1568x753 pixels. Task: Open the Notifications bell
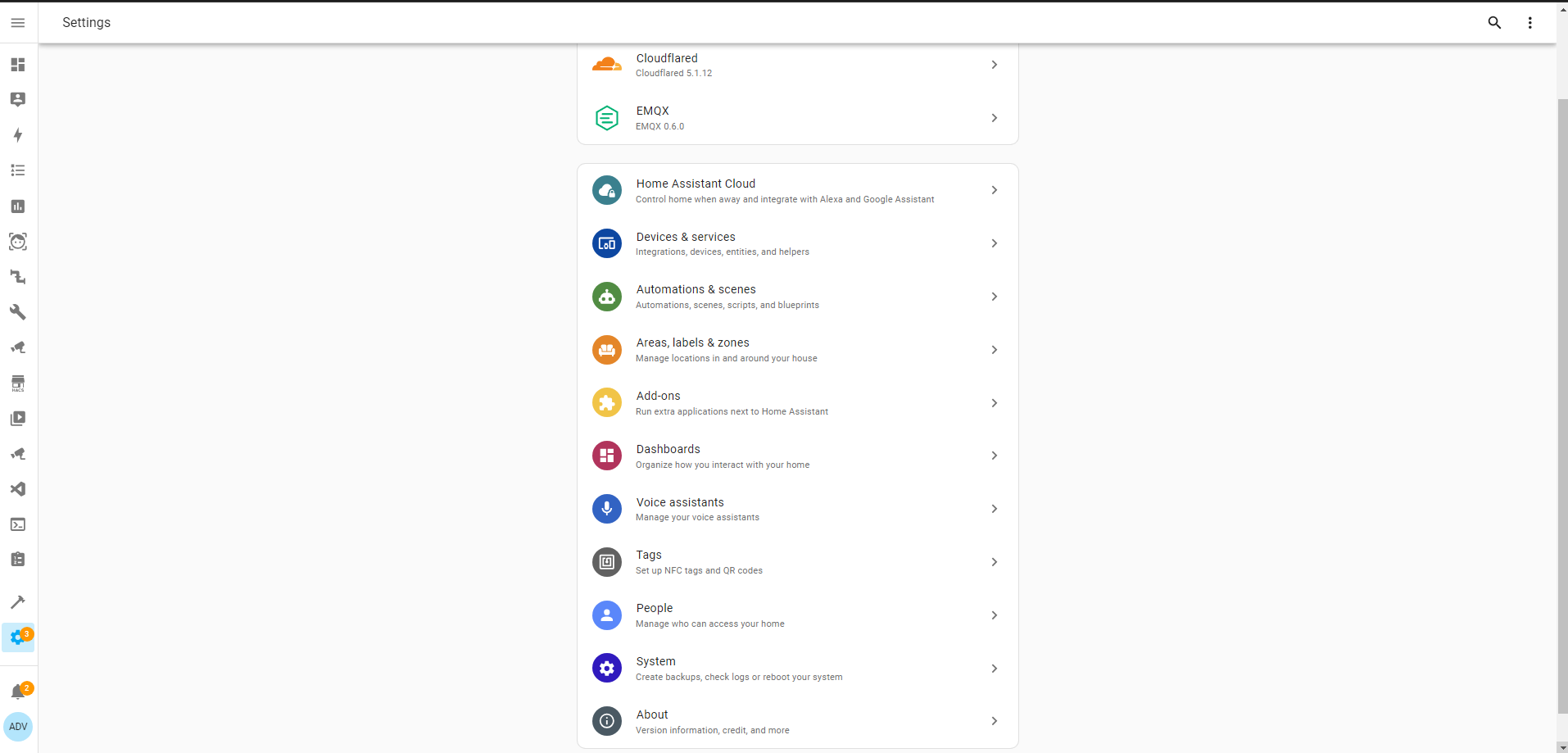click(18, 692)
